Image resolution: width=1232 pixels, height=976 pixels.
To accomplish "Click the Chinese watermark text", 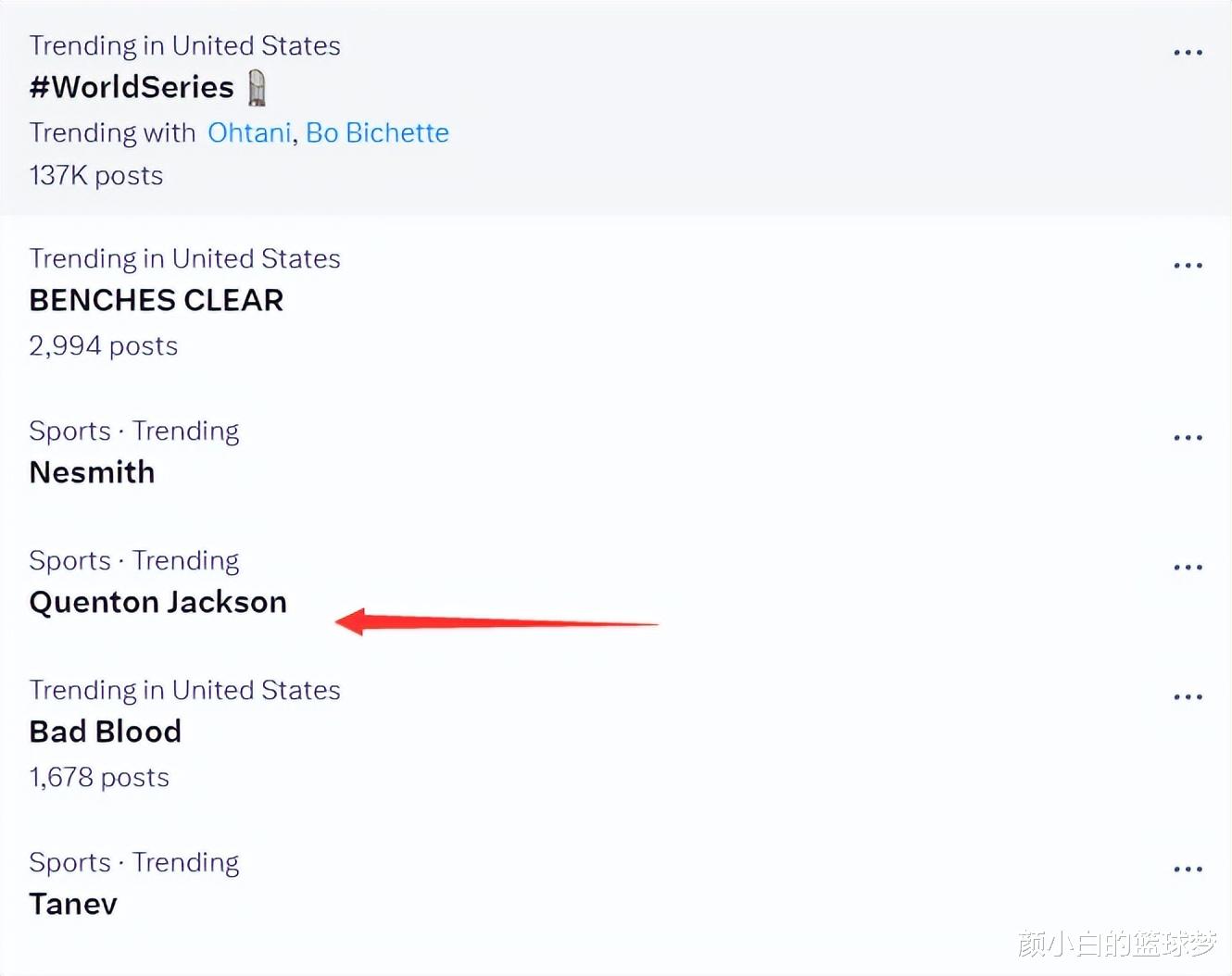I will pyautogui.click(x=1116, y=944).
